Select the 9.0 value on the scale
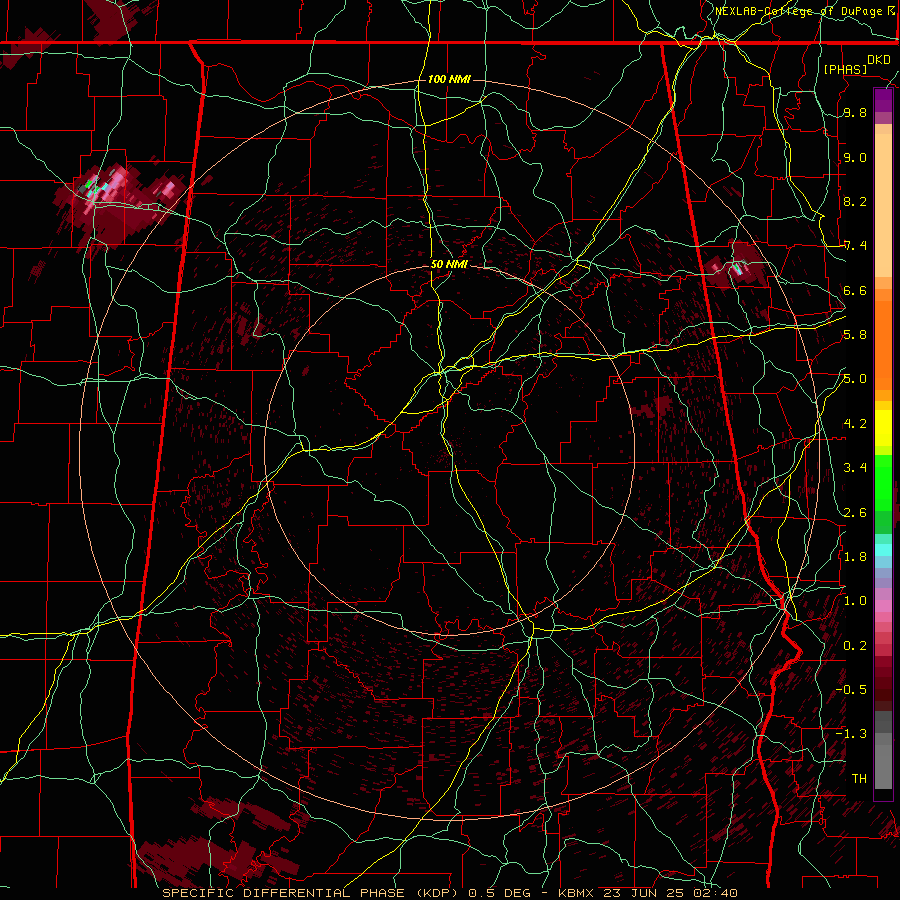Viewport: 900px width, 900px height. [x=855, y=157]
